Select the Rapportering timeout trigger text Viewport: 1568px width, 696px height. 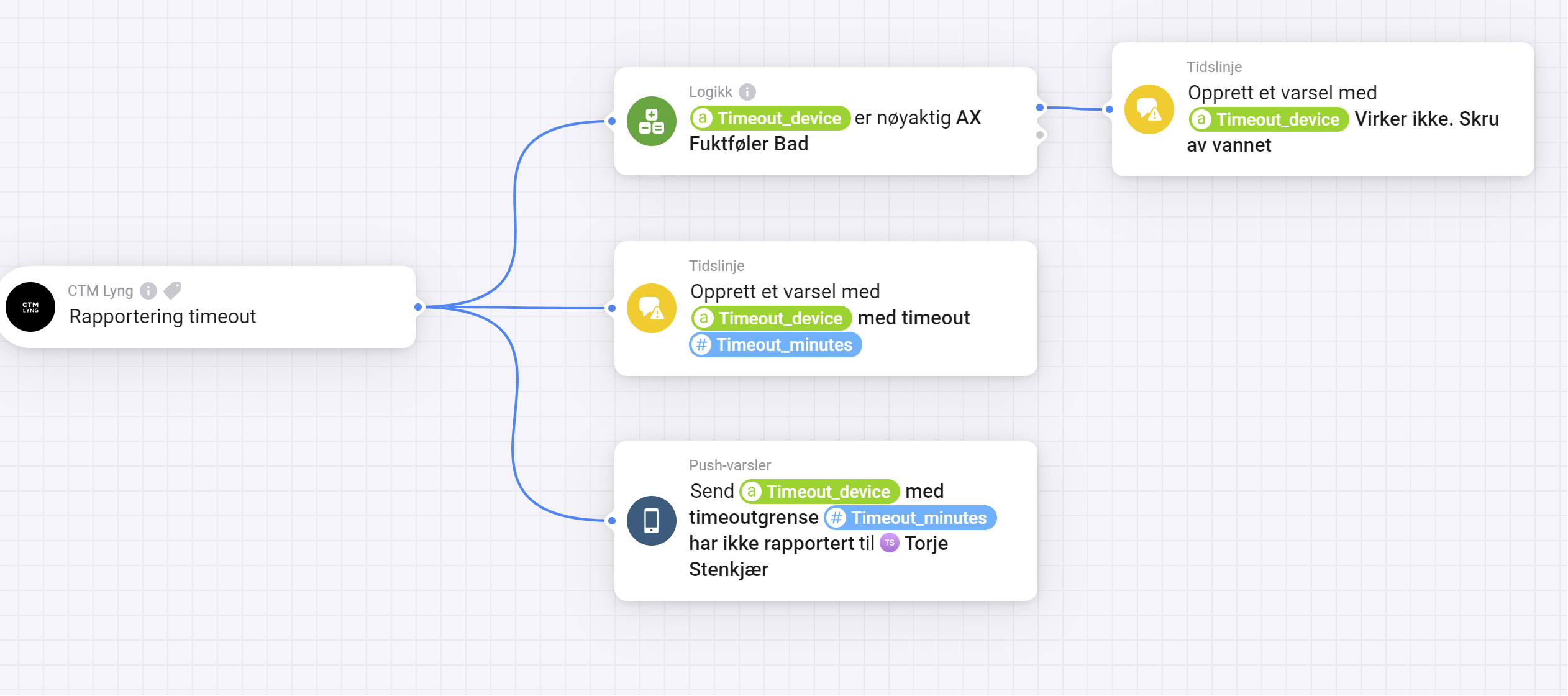162,317
